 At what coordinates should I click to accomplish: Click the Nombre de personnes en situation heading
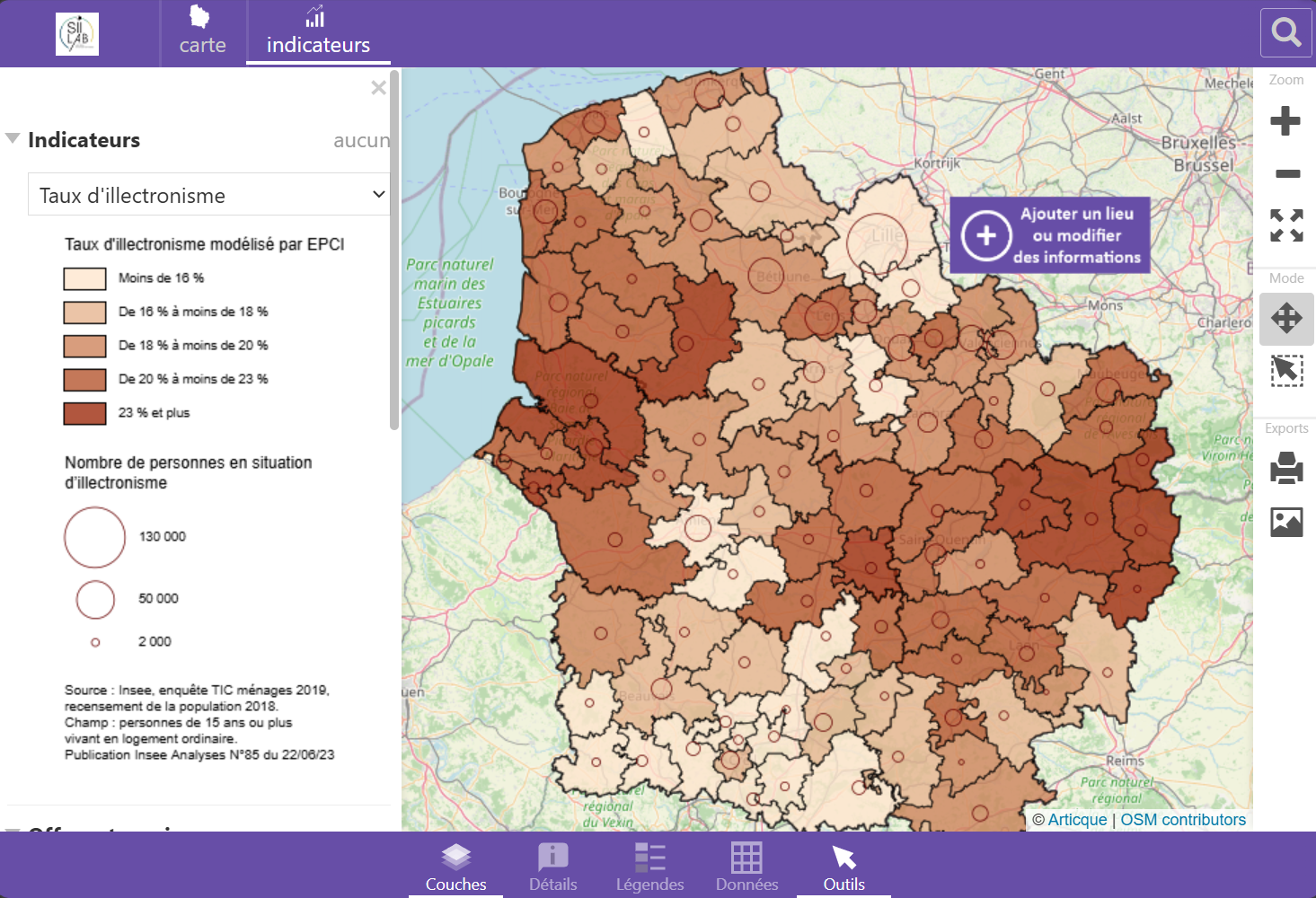pyautogui.click(x=189, y=472)
